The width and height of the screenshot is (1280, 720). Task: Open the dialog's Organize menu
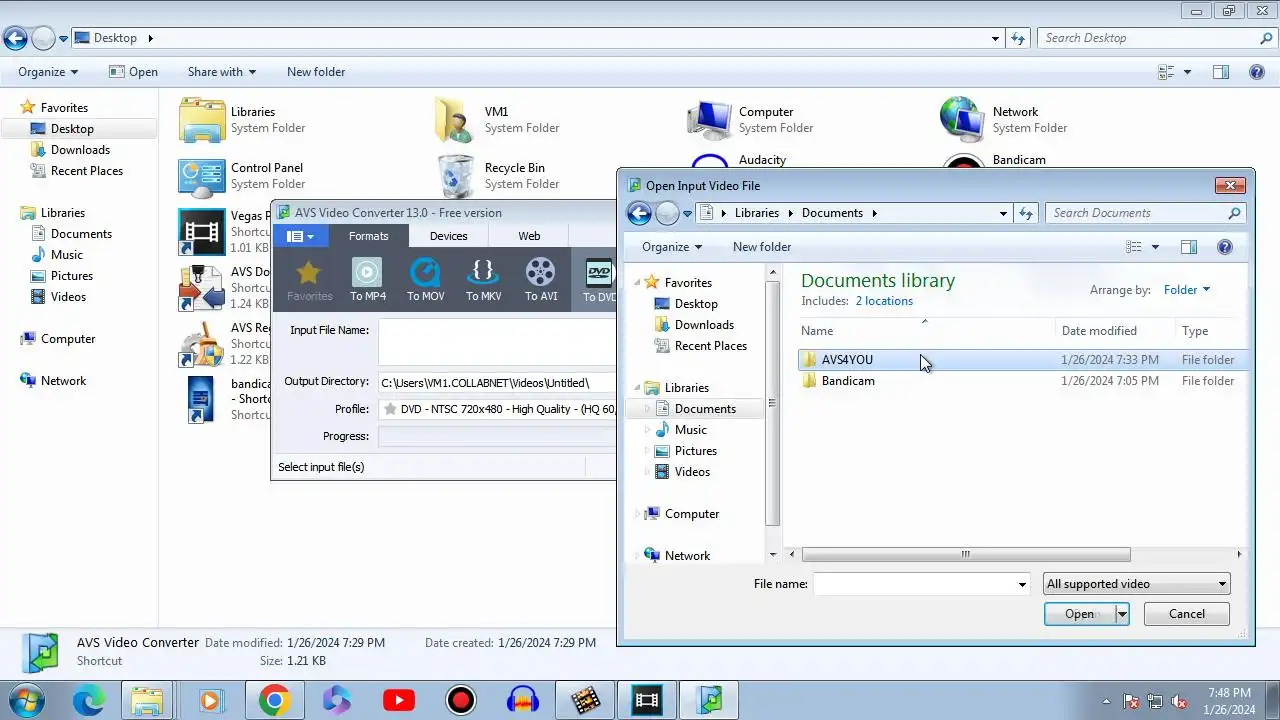tap(672, 247)
